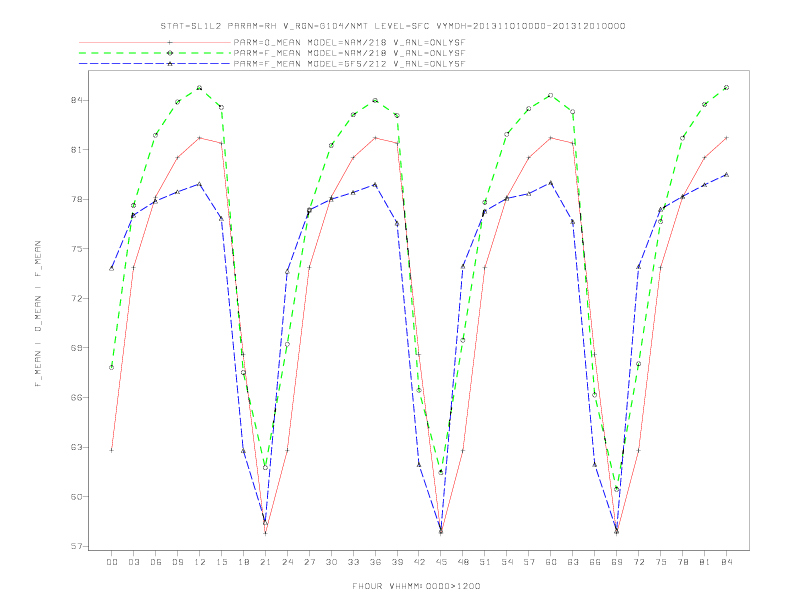Click y-axis tick label 84
The image size is (792, 612).
76,100
